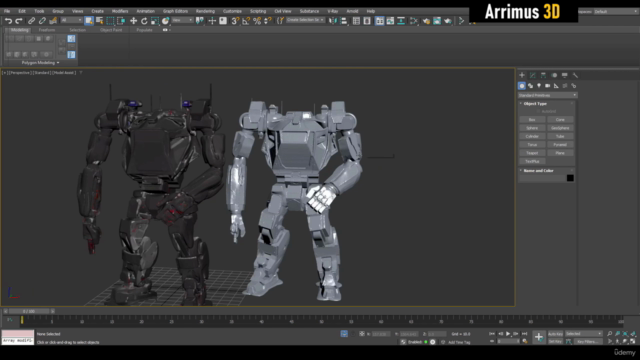Open the Hierarchy tab in the command panel
640x360 pixels.
[543, 75]
